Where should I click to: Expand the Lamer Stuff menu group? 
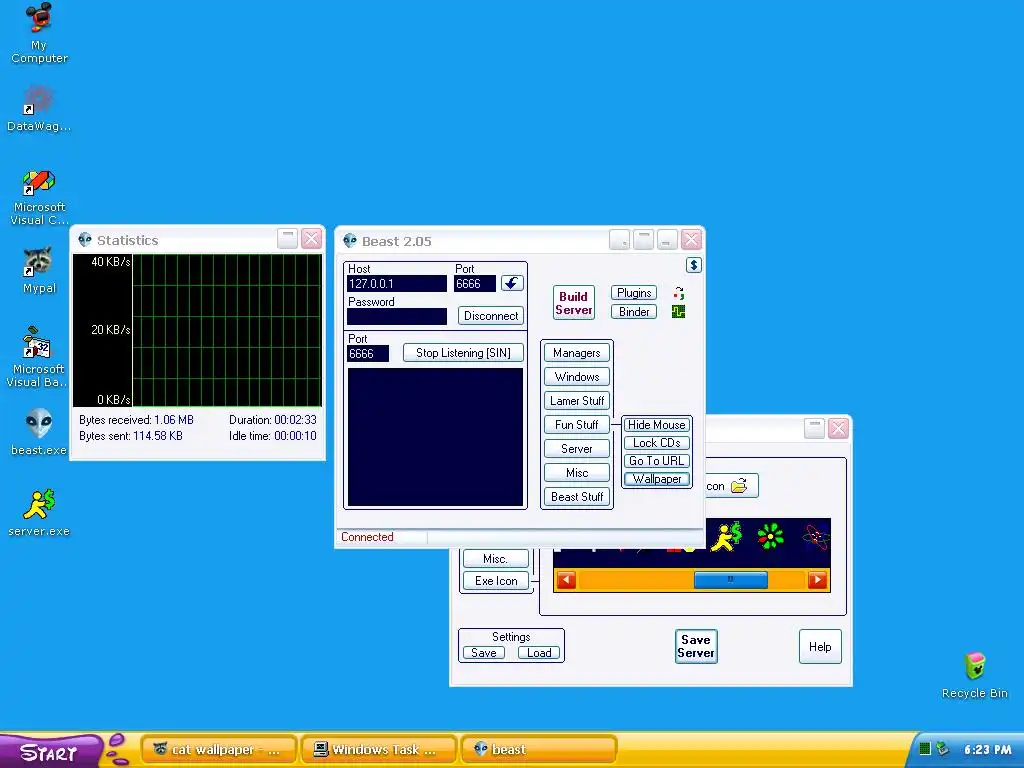577,401
